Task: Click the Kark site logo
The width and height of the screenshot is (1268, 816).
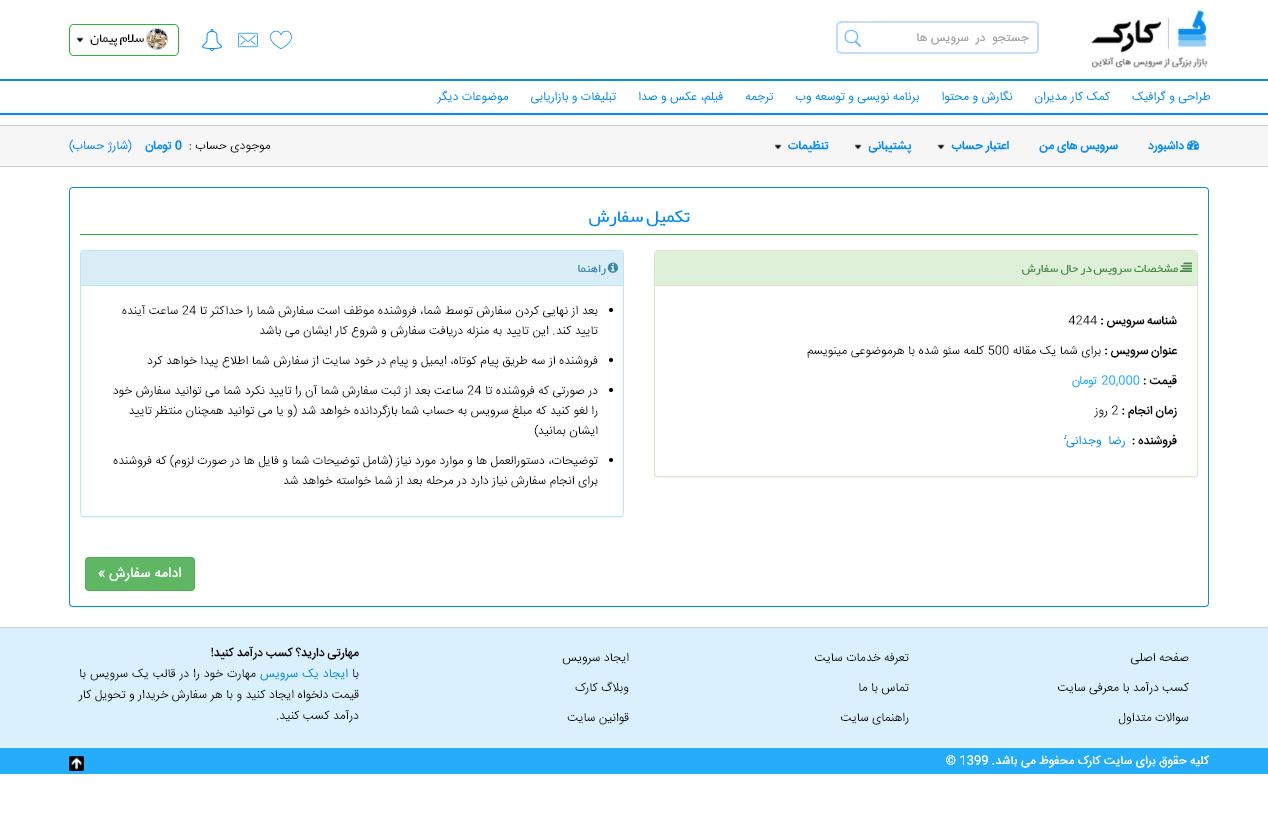Action: click(x=1149, y=39)
